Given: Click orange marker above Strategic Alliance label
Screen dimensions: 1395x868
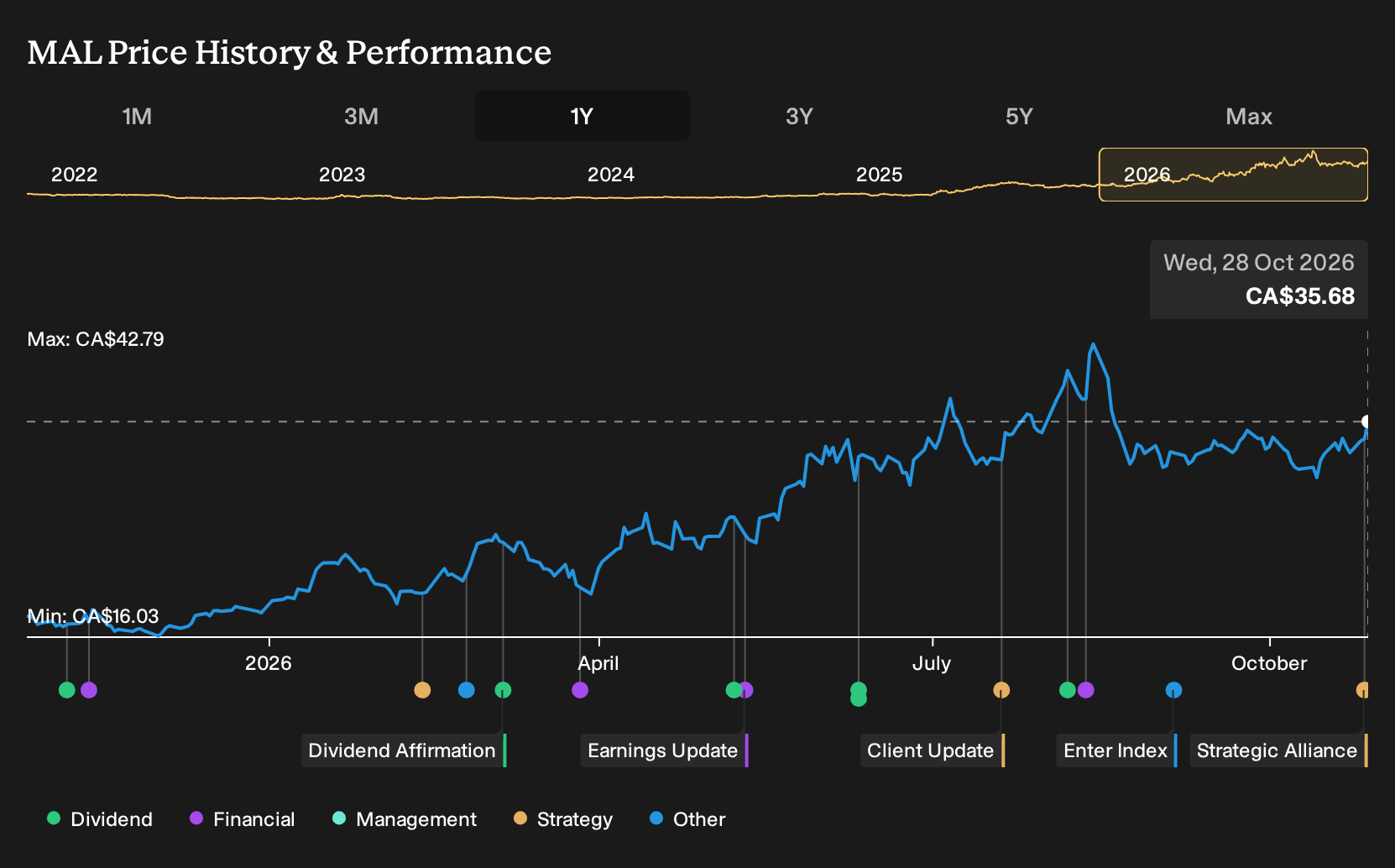Looking at the screenshot, I should (1362, 690).
